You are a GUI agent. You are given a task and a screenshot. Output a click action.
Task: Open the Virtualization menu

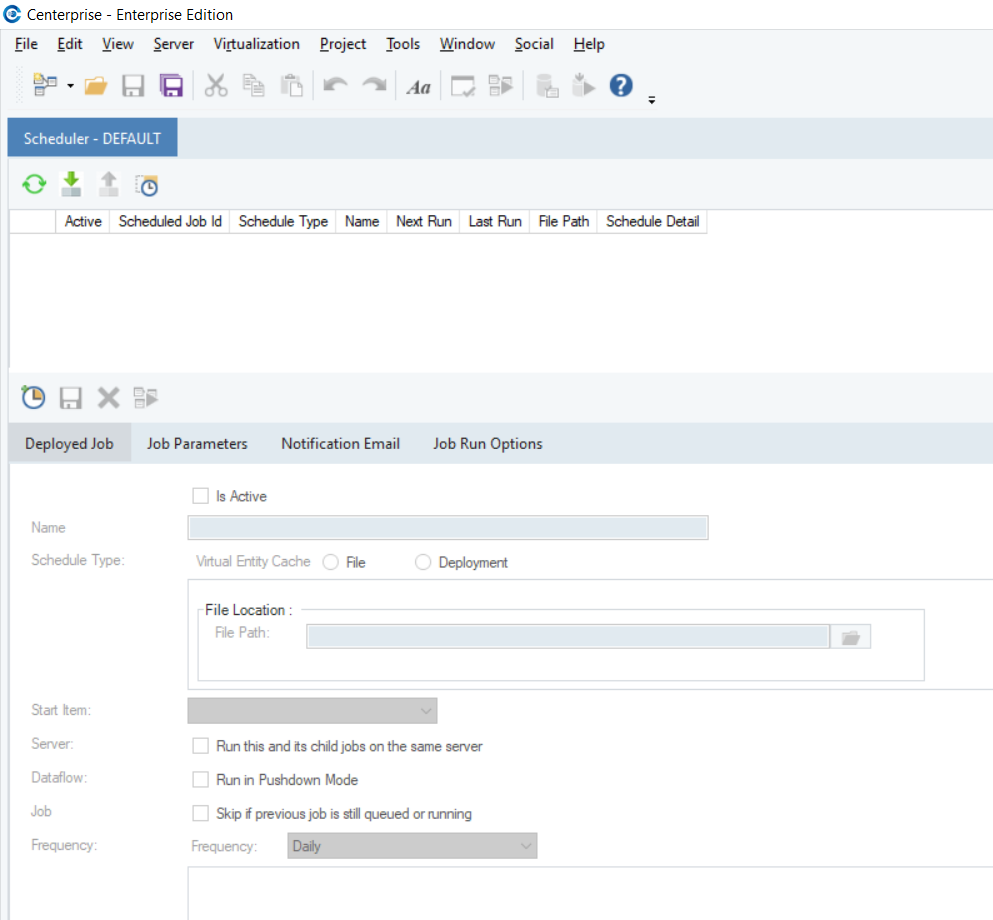[x=256, y=44]
